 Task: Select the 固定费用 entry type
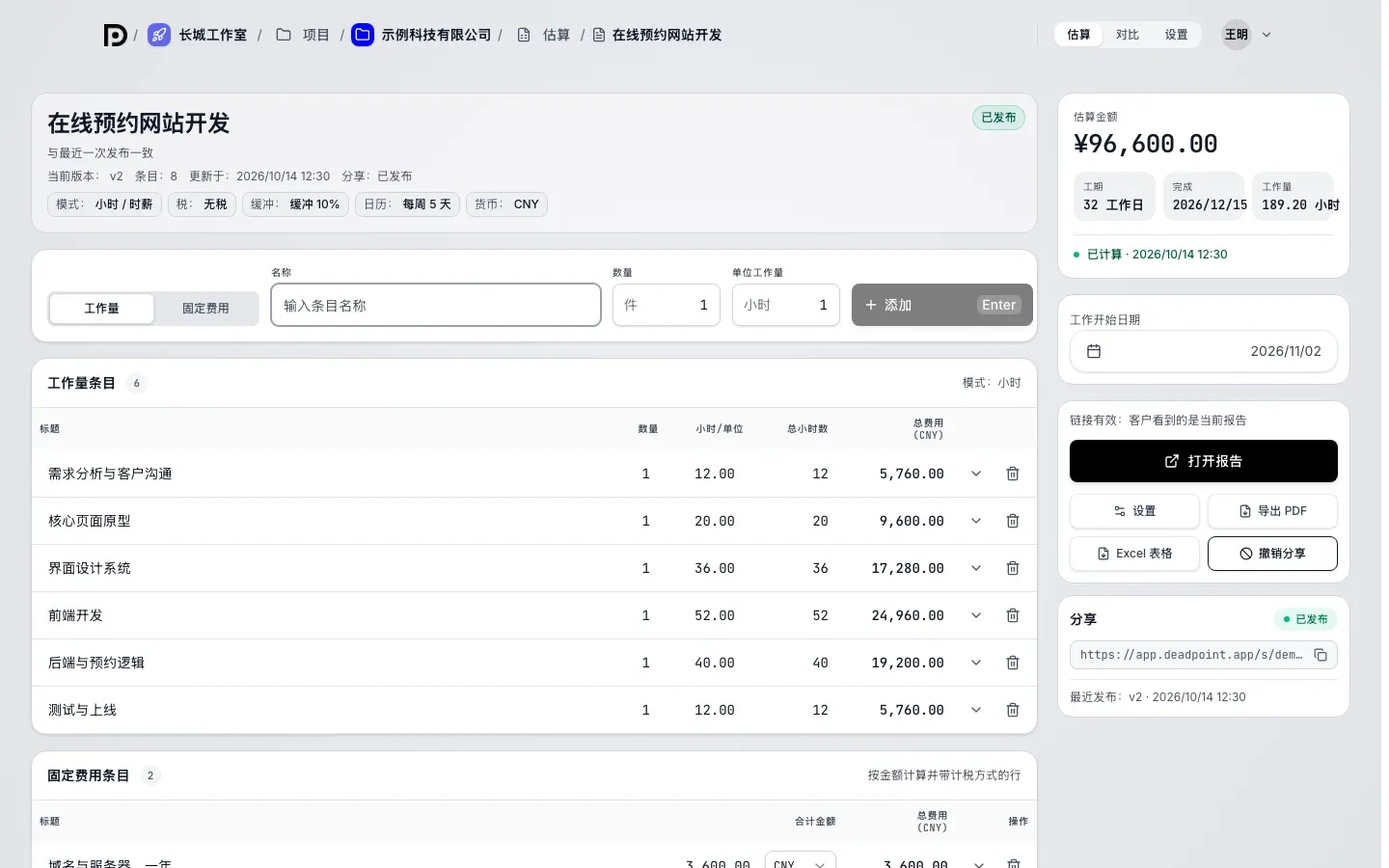205,309
